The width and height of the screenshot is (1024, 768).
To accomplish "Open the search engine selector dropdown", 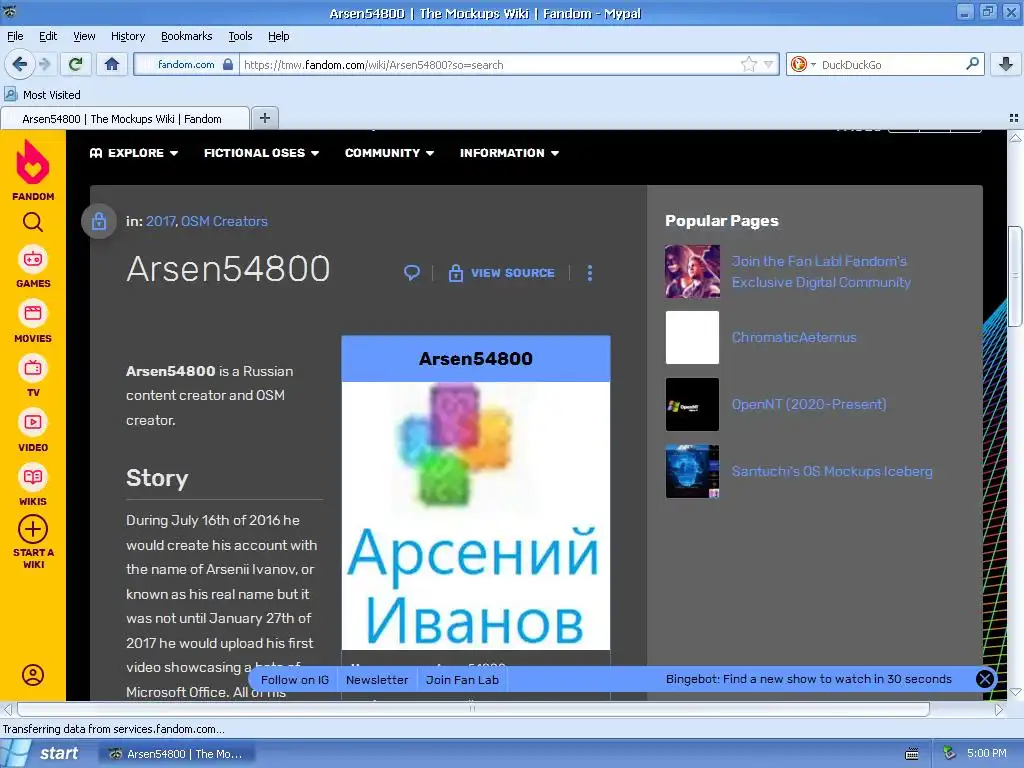I will tap(803, 64).
